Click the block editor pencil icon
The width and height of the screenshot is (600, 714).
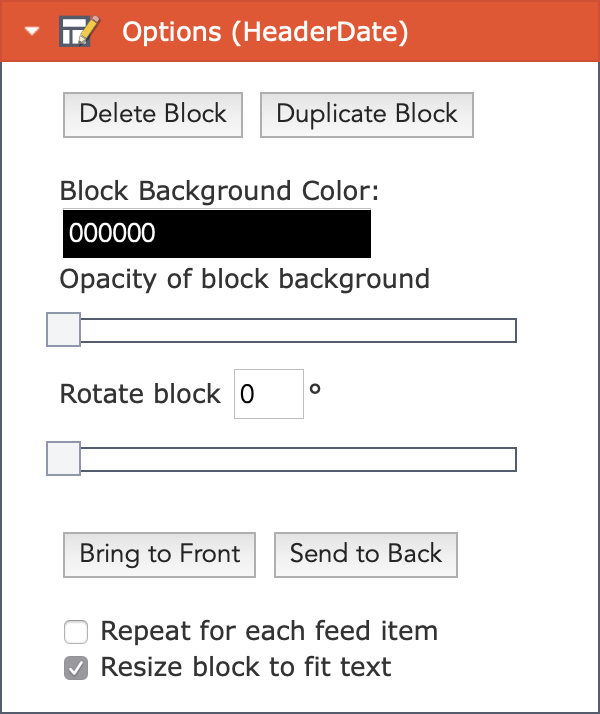[x=79, y=31]
